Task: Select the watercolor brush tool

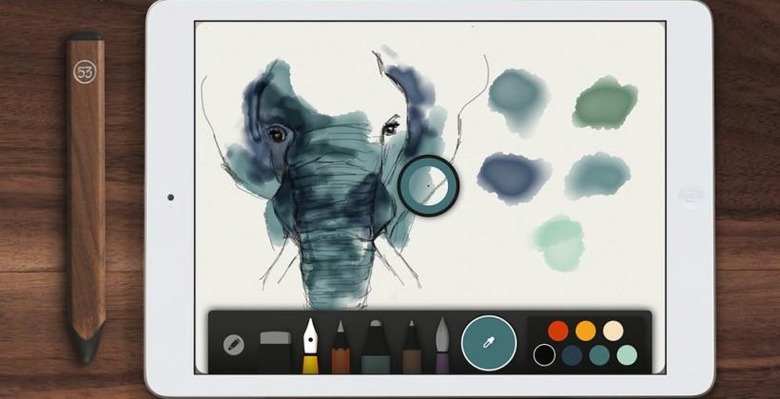Action: (x=442, y=345)
